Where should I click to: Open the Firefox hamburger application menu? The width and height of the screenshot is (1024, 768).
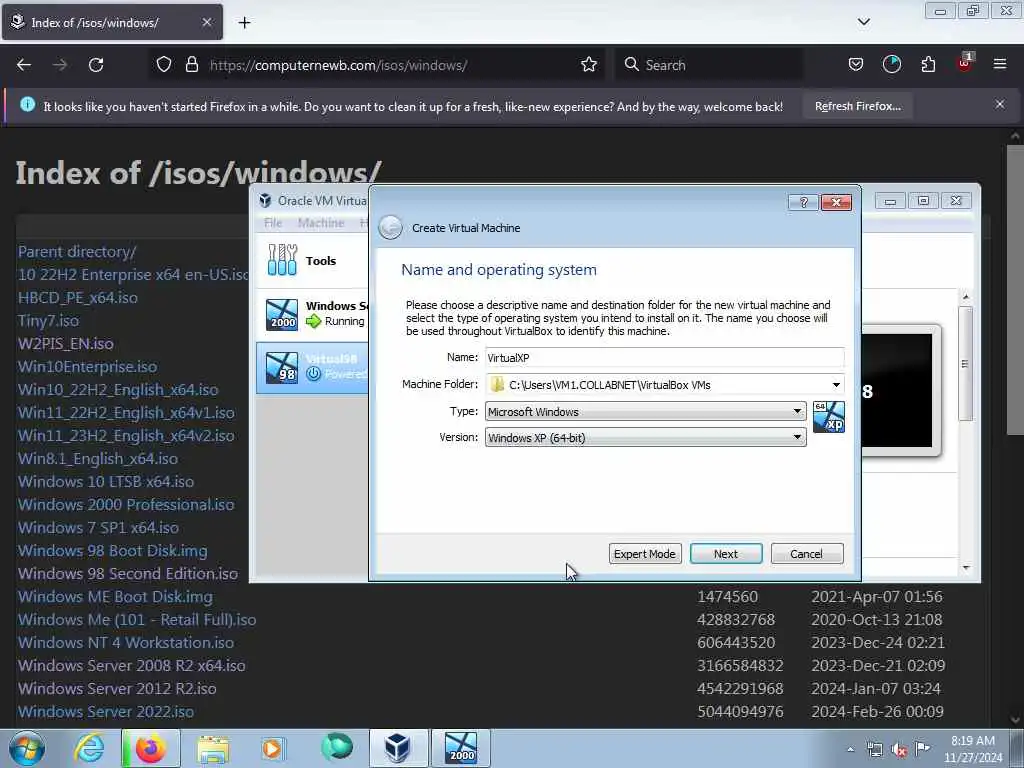(x=1000, y=64)
